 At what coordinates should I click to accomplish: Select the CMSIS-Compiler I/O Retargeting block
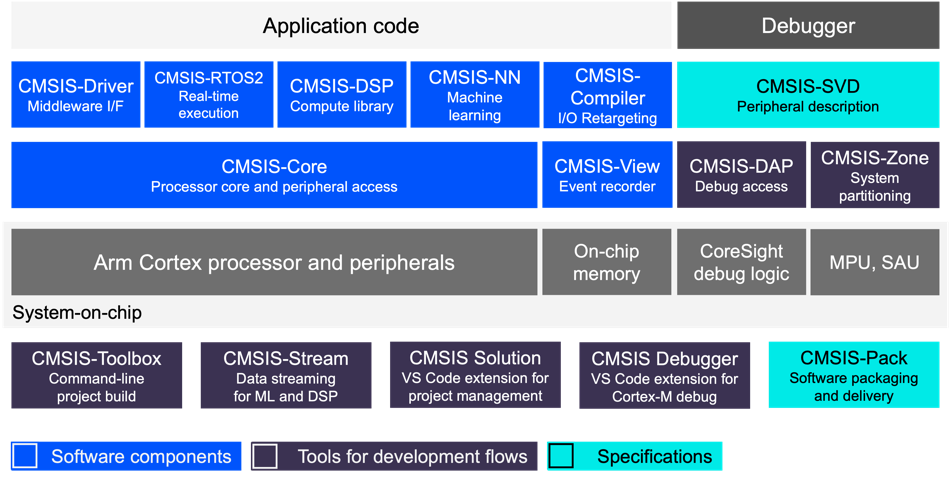point(608,95)
